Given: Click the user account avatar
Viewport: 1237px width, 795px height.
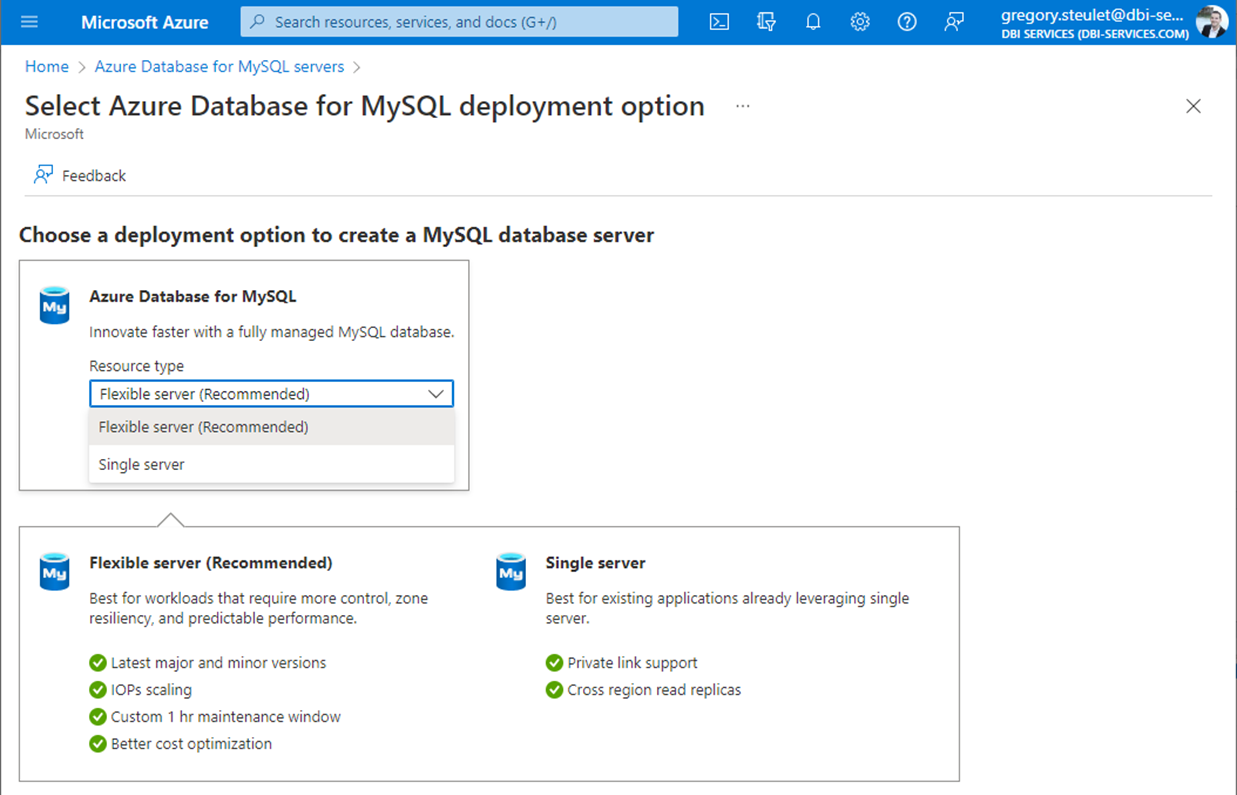Looking at the screenshot, I should click(1211, 22).
